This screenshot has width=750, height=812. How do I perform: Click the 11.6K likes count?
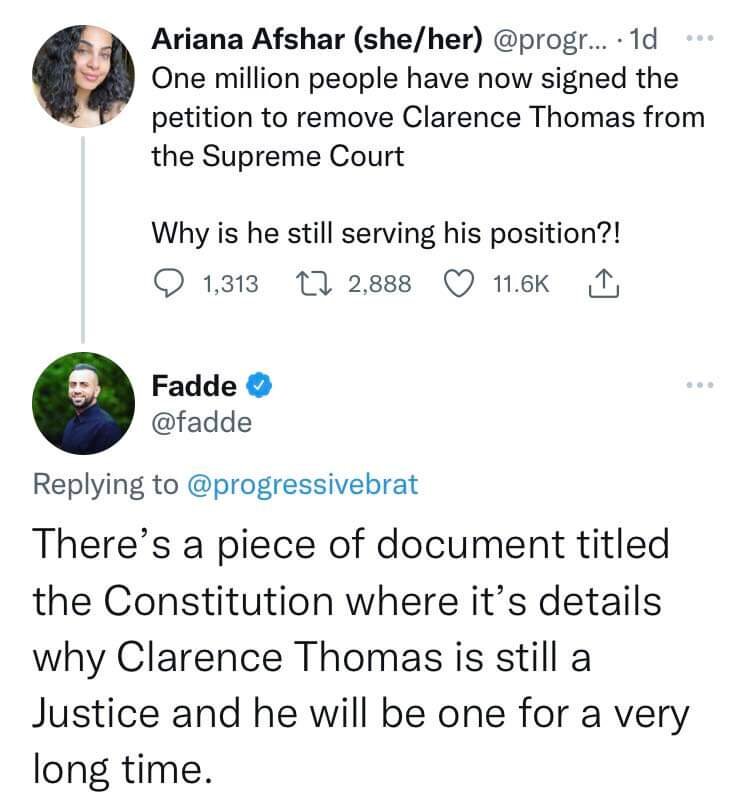coord(521,284)
